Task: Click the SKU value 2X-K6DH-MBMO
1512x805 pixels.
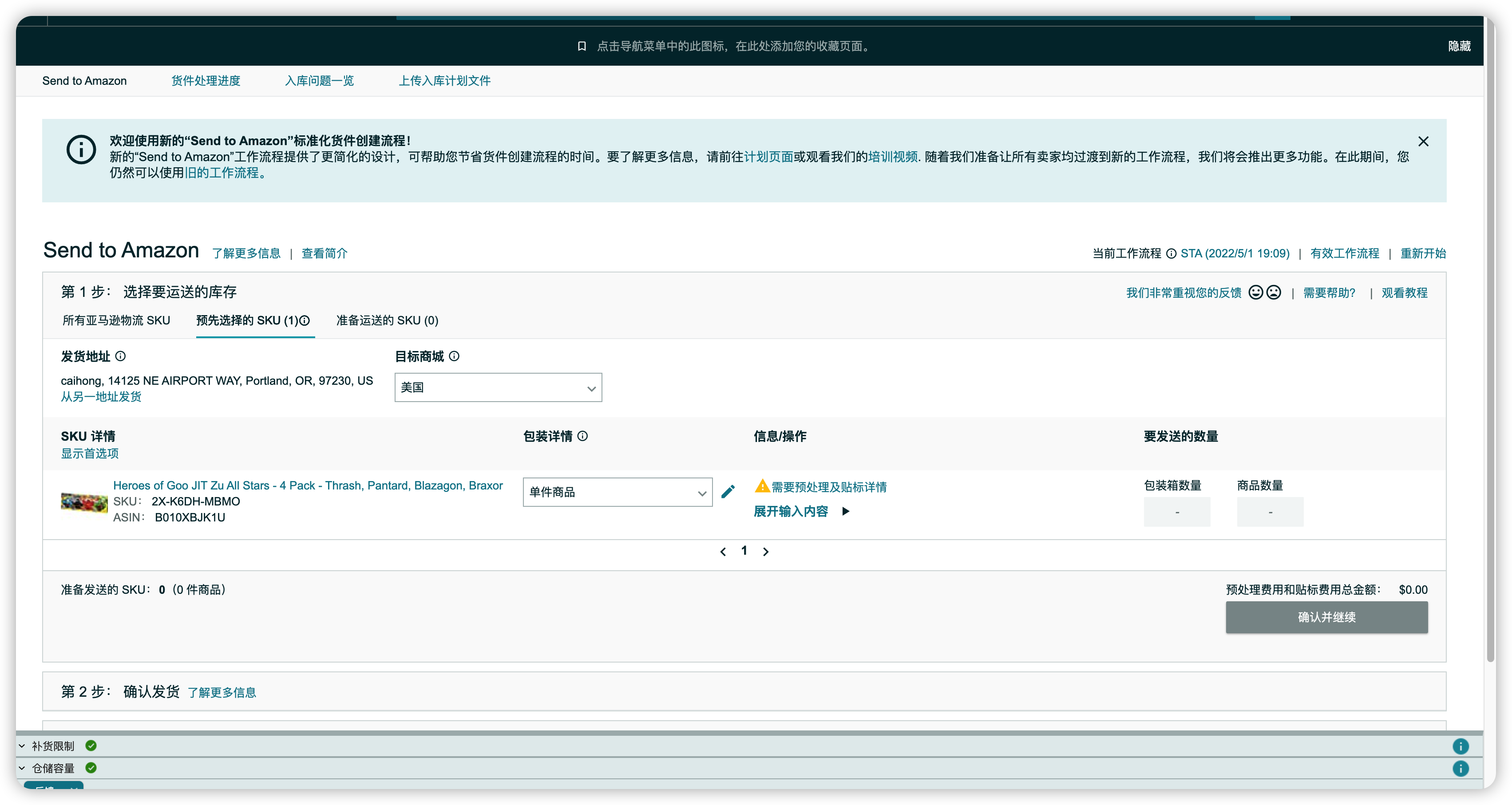Action: (x=196, y=501)
